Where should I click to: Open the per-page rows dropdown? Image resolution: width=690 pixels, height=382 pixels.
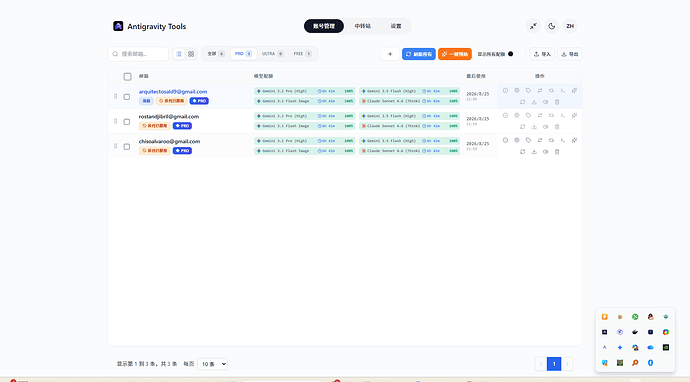213,364
